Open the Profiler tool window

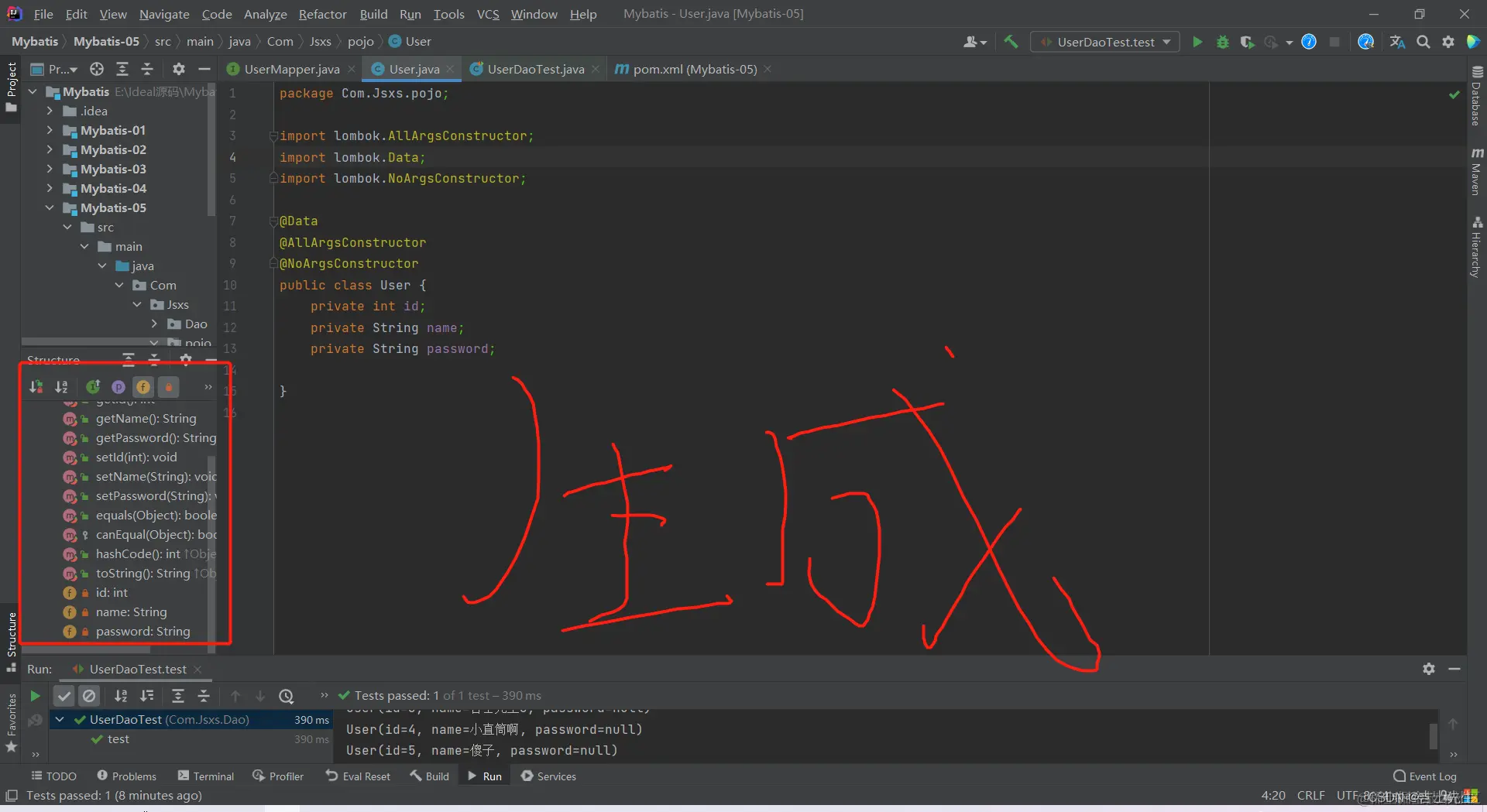278,776
